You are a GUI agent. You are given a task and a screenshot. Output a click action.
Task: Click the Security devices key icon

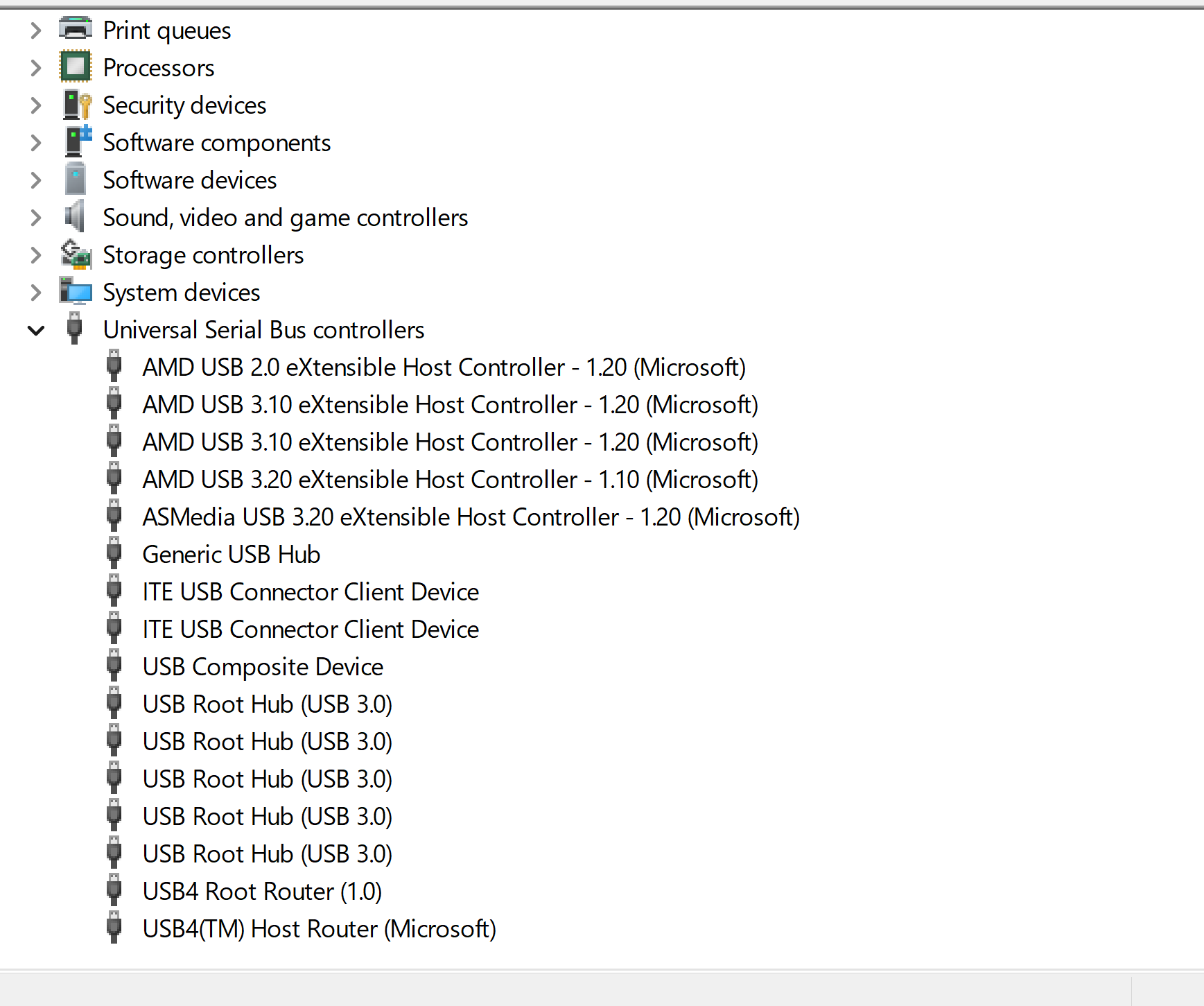(x=76, y=105)
